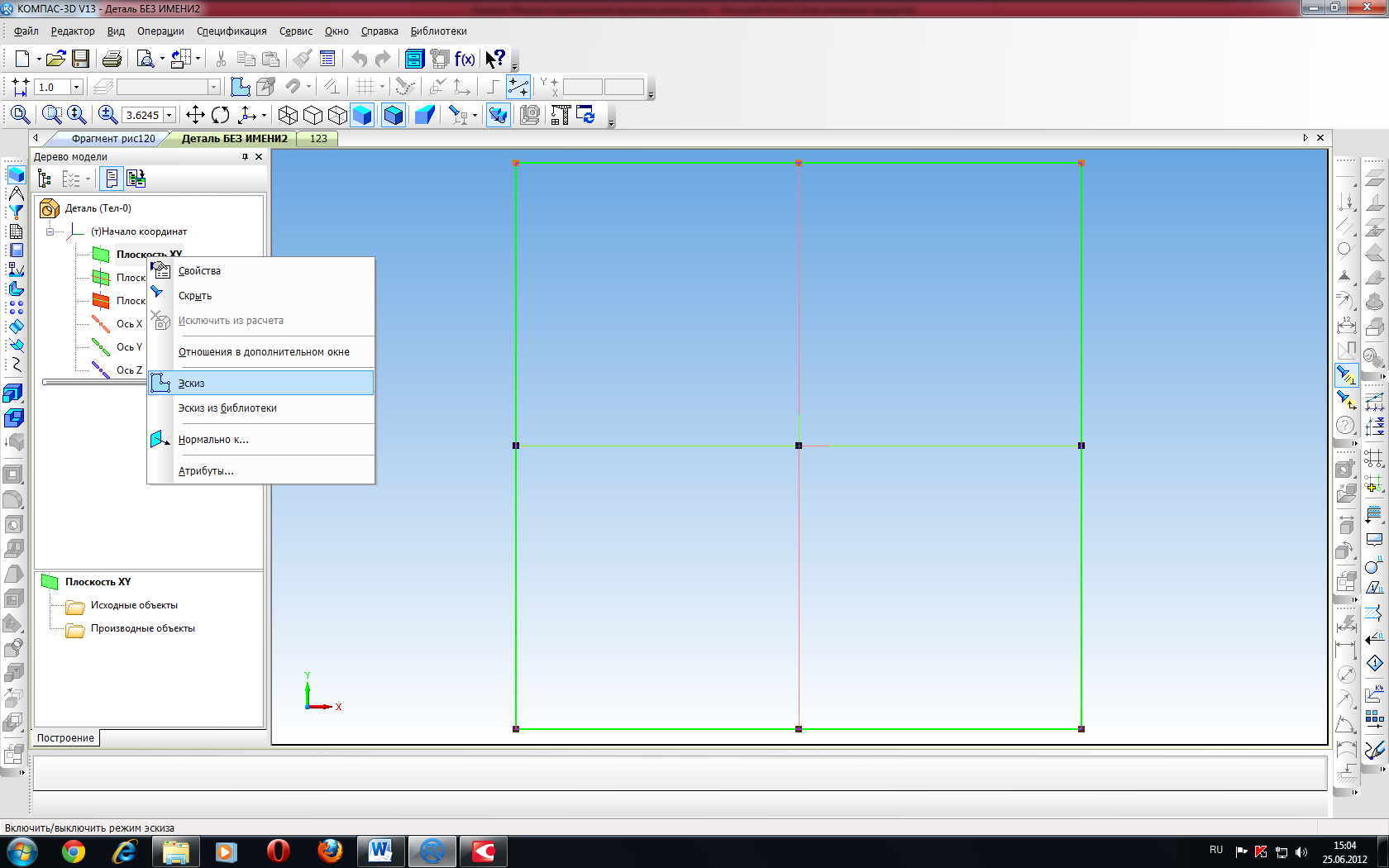1389x868 pixels.
Task: Select Rotate view icon
Action: [220, 115]
